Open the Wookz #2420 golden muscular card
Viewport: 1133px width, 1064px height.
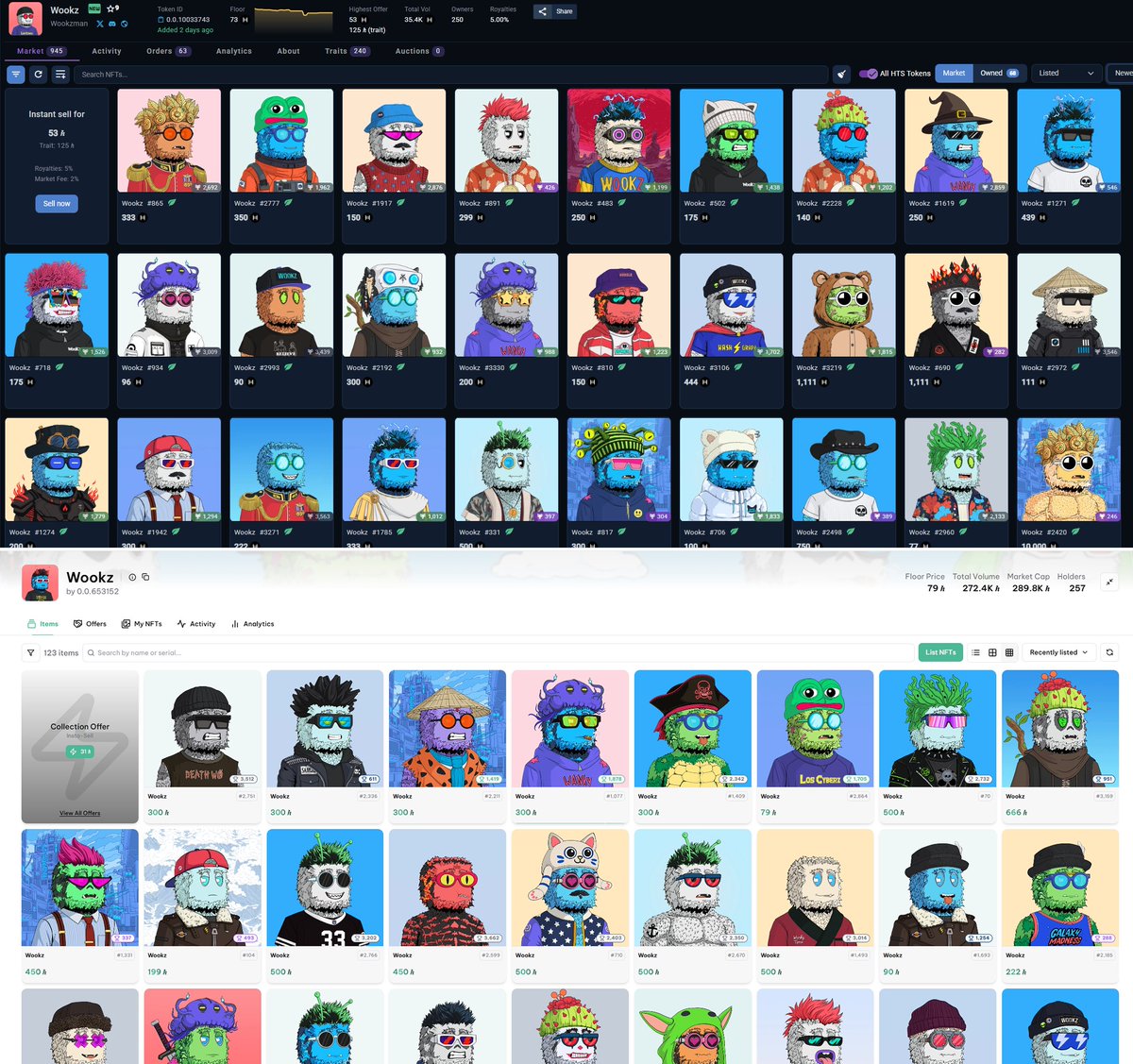[x=1069, y=469]
